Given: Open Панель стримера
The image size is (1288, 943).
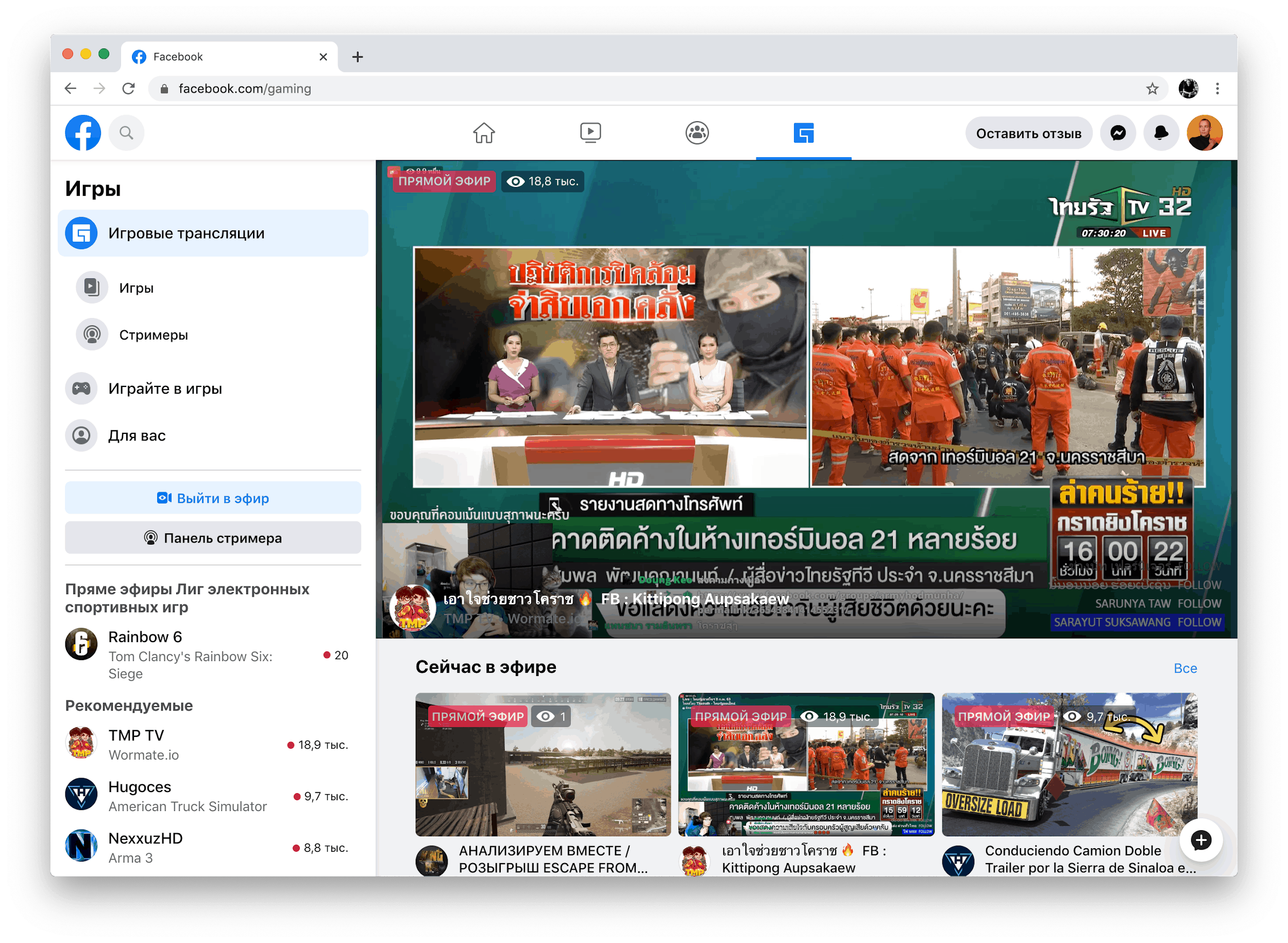Looking at the screenshot, I should (213, 537).
